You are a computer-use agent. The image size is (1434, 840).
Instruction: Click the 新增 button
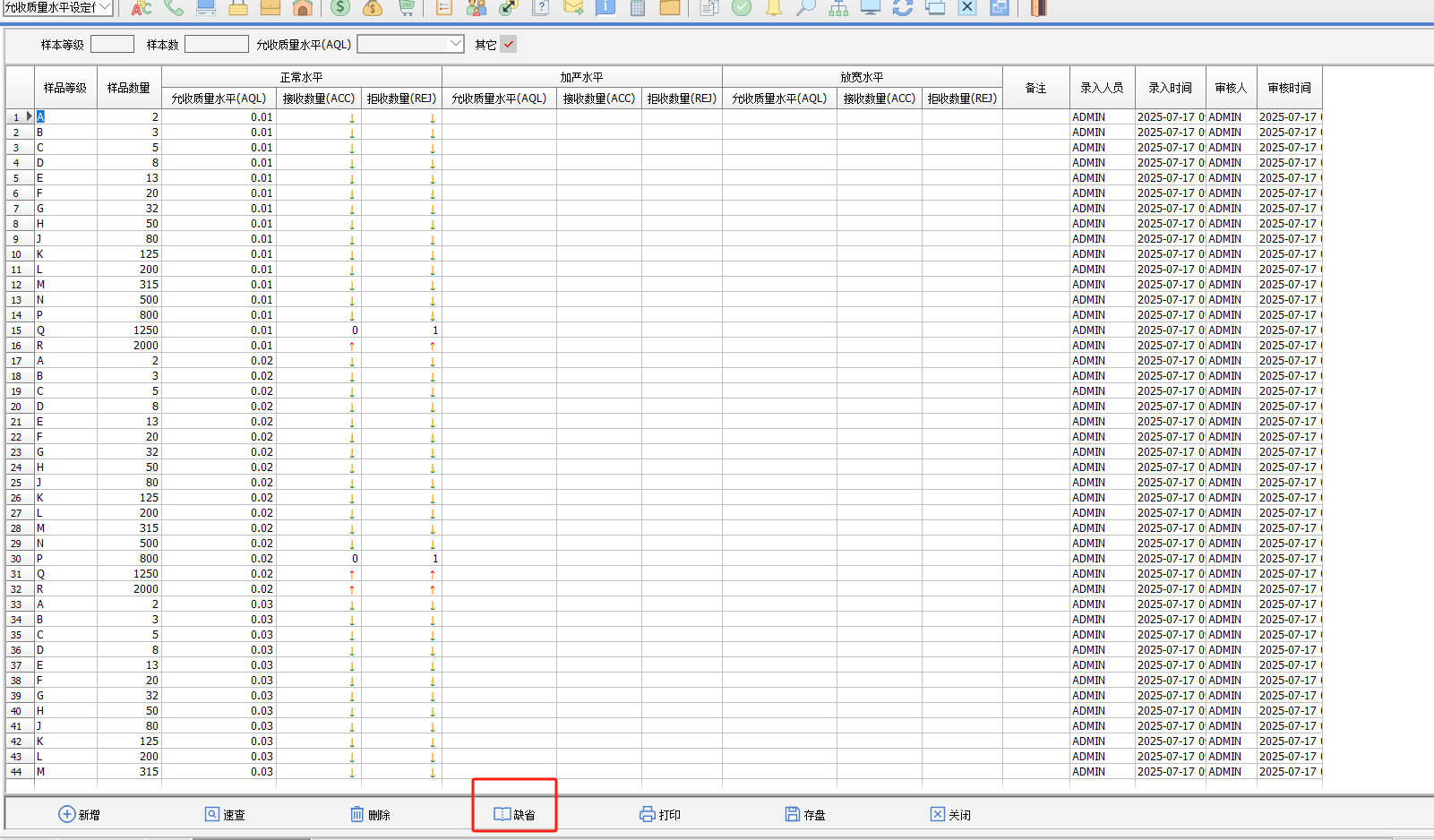(x=79, y=814)
